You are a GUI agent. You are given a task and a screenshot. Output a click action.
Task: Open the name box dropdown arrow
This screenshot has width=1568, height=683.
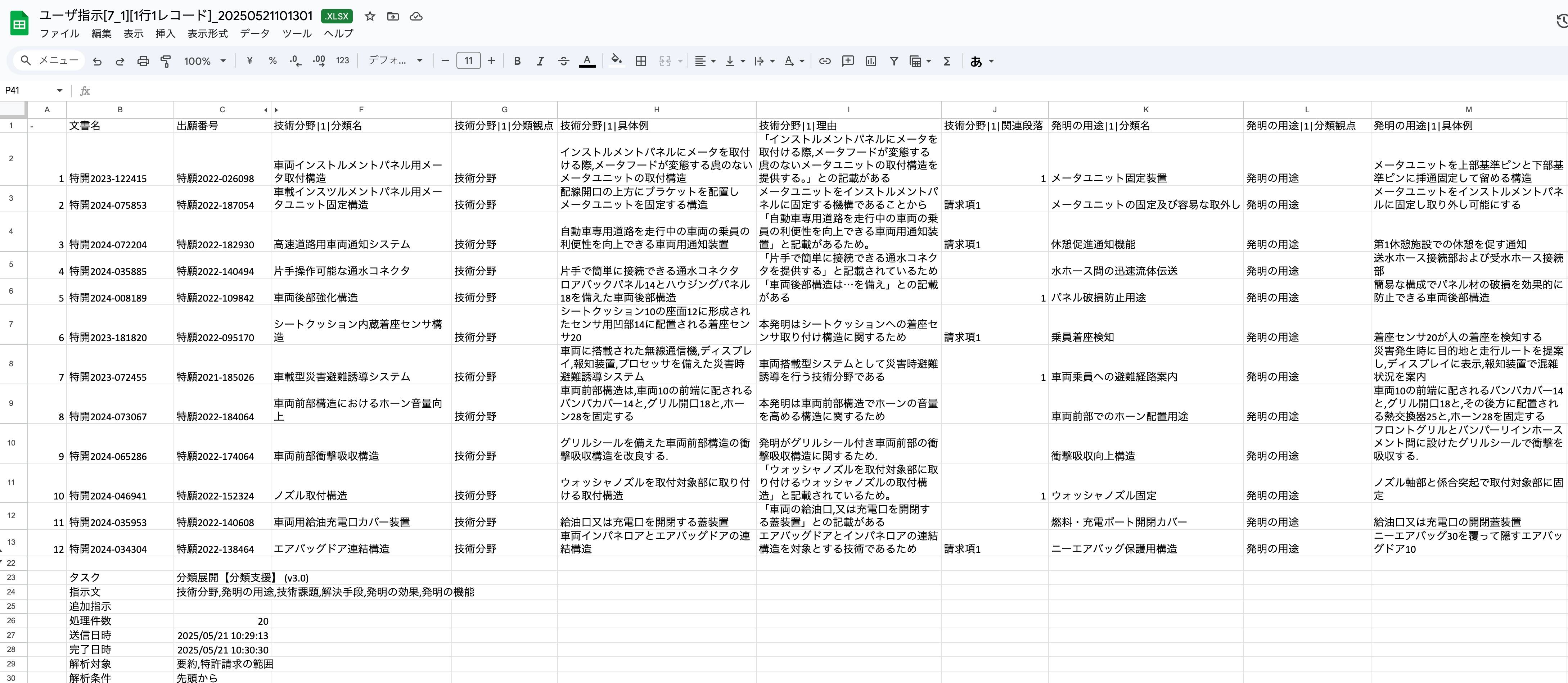(60, 91)
